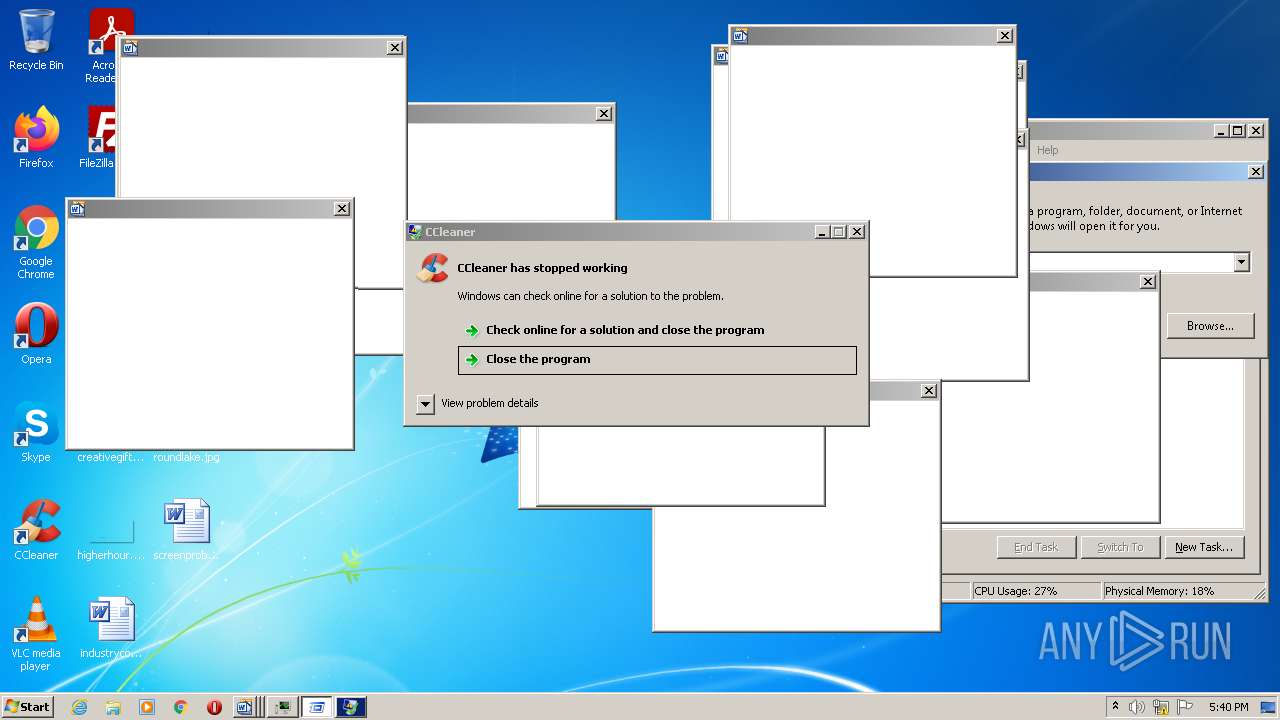Open the industryco Word document icon
This screenshot has height=720, width=1280.
coord(110,628)
